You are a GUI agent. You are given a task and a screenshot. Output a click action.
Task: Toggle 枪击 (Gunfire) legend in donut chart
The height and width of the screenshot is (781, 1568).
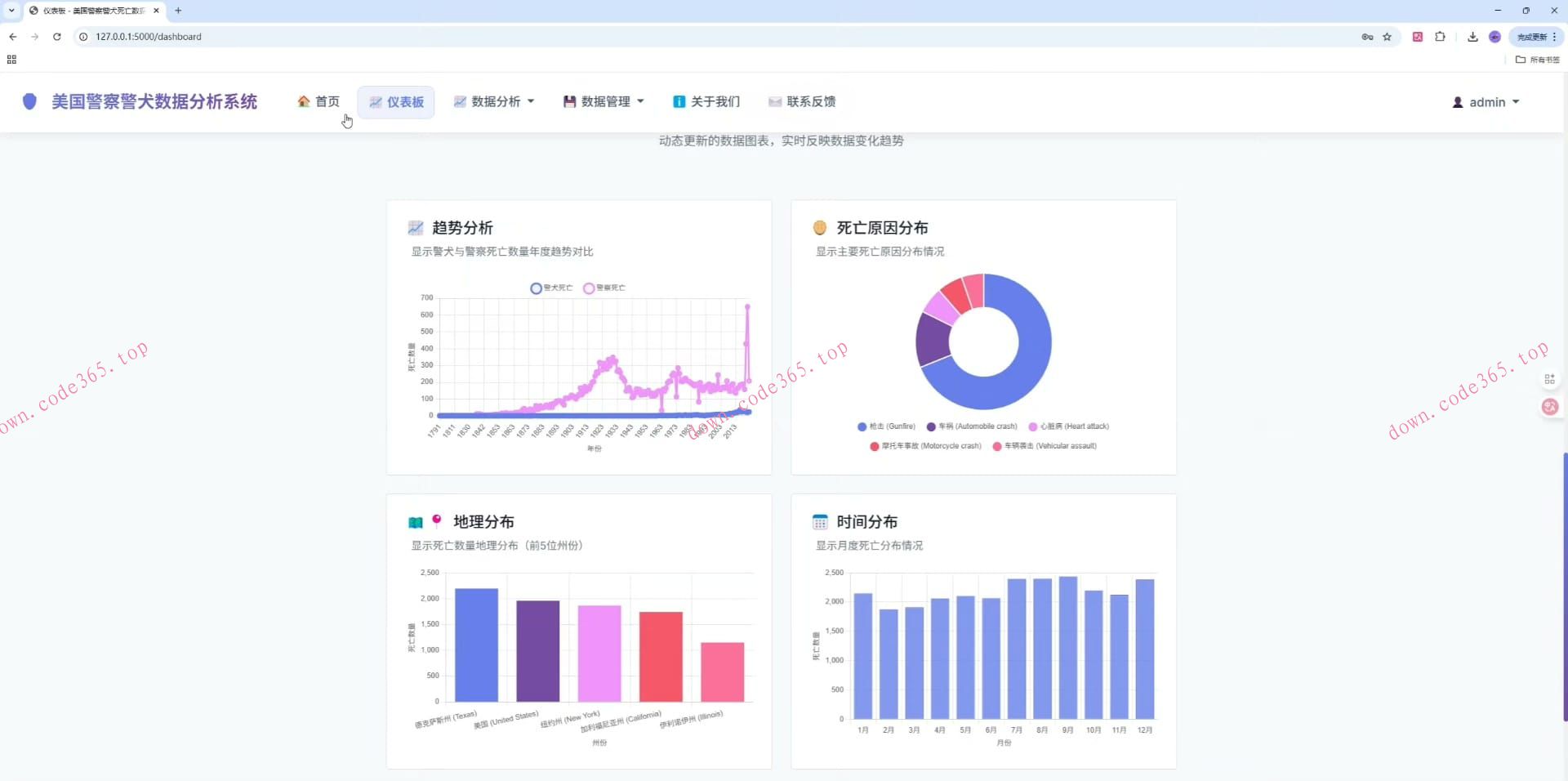pos(886,426)
